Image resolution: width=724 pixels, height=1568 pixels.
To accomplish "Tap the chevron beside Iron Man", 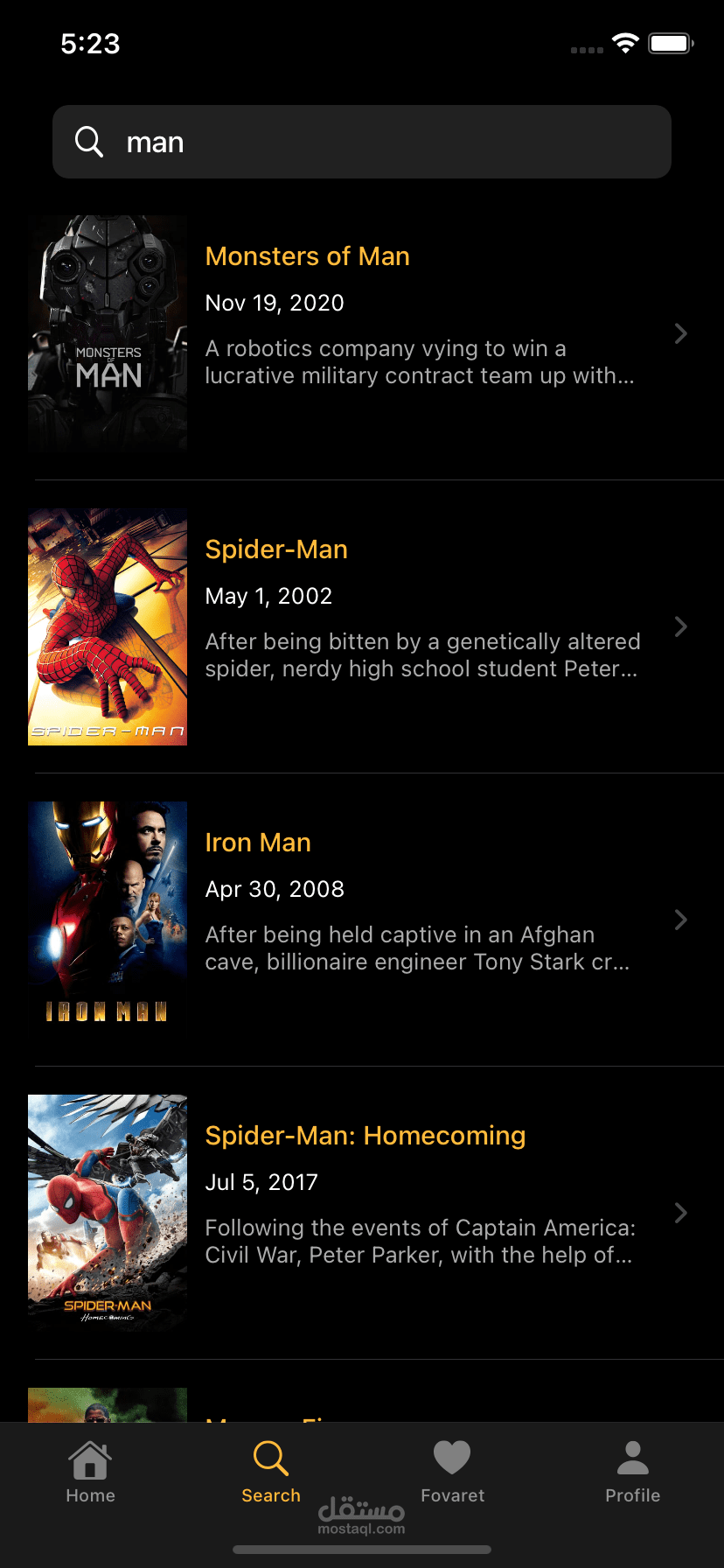I will click(x=680, y=920).
